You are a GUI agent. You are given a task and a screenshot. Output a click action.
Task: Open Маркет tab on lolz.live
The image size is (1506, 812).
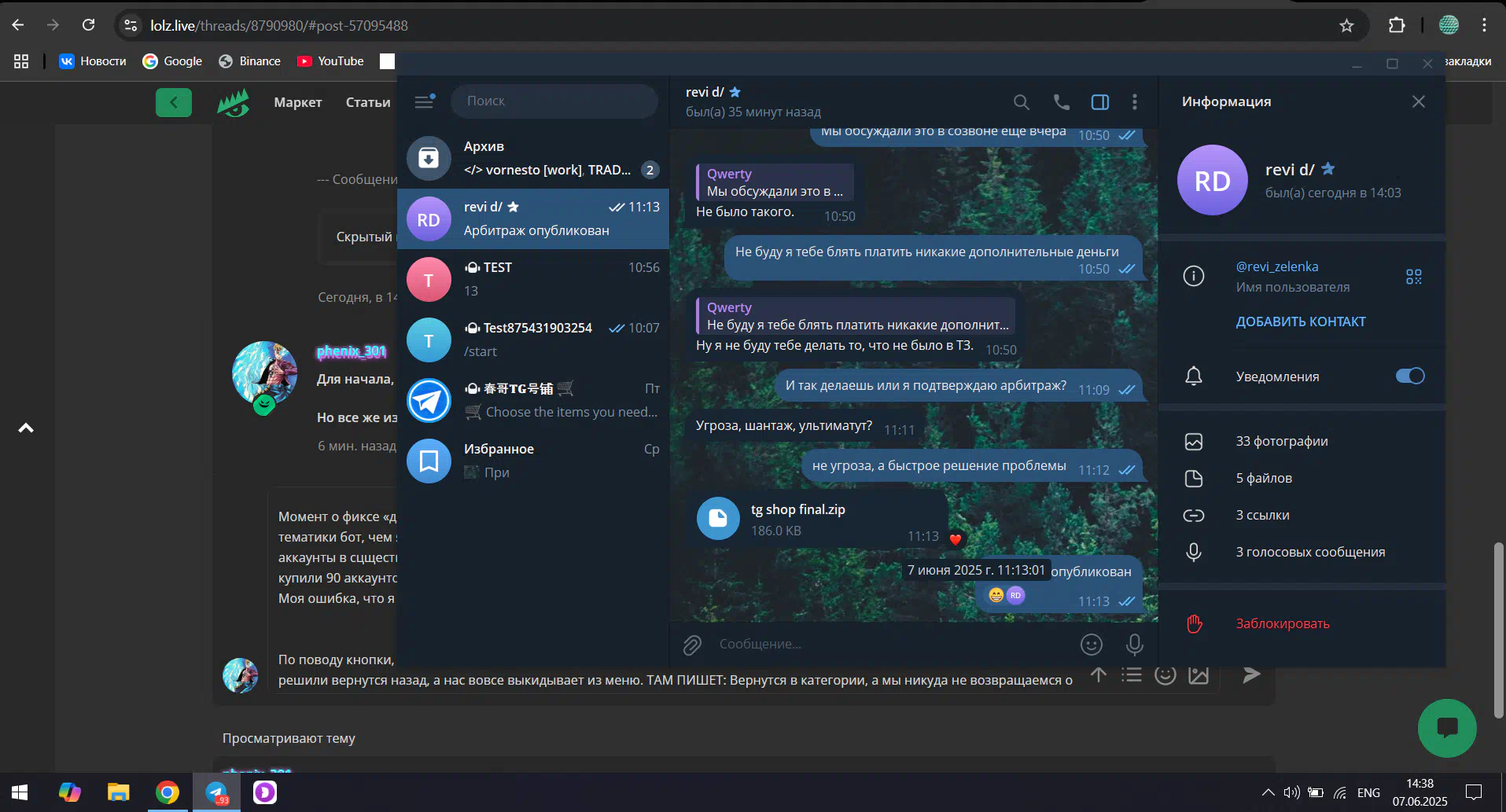tap(298, 102)
